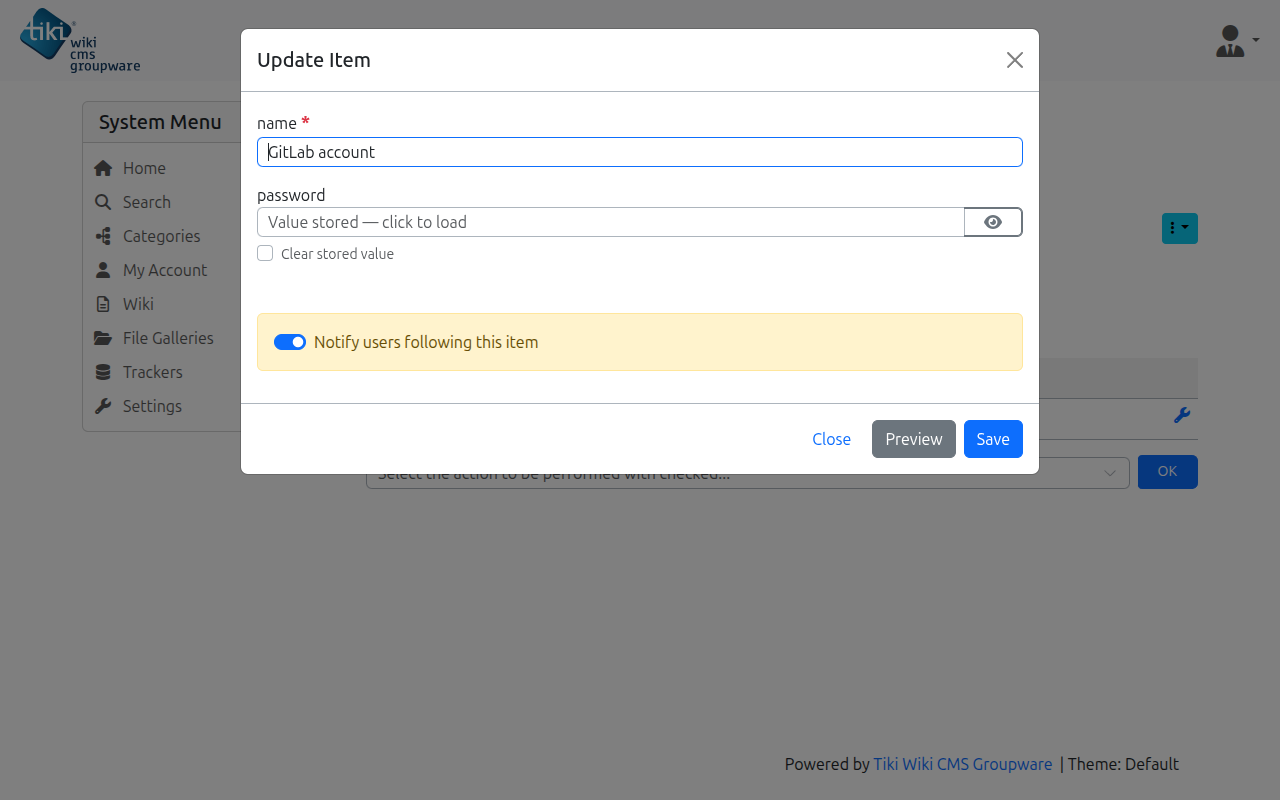Viewport: 1280px width, 800px height.
Task: Open the Settings menu item
Action: click(152, 406)
